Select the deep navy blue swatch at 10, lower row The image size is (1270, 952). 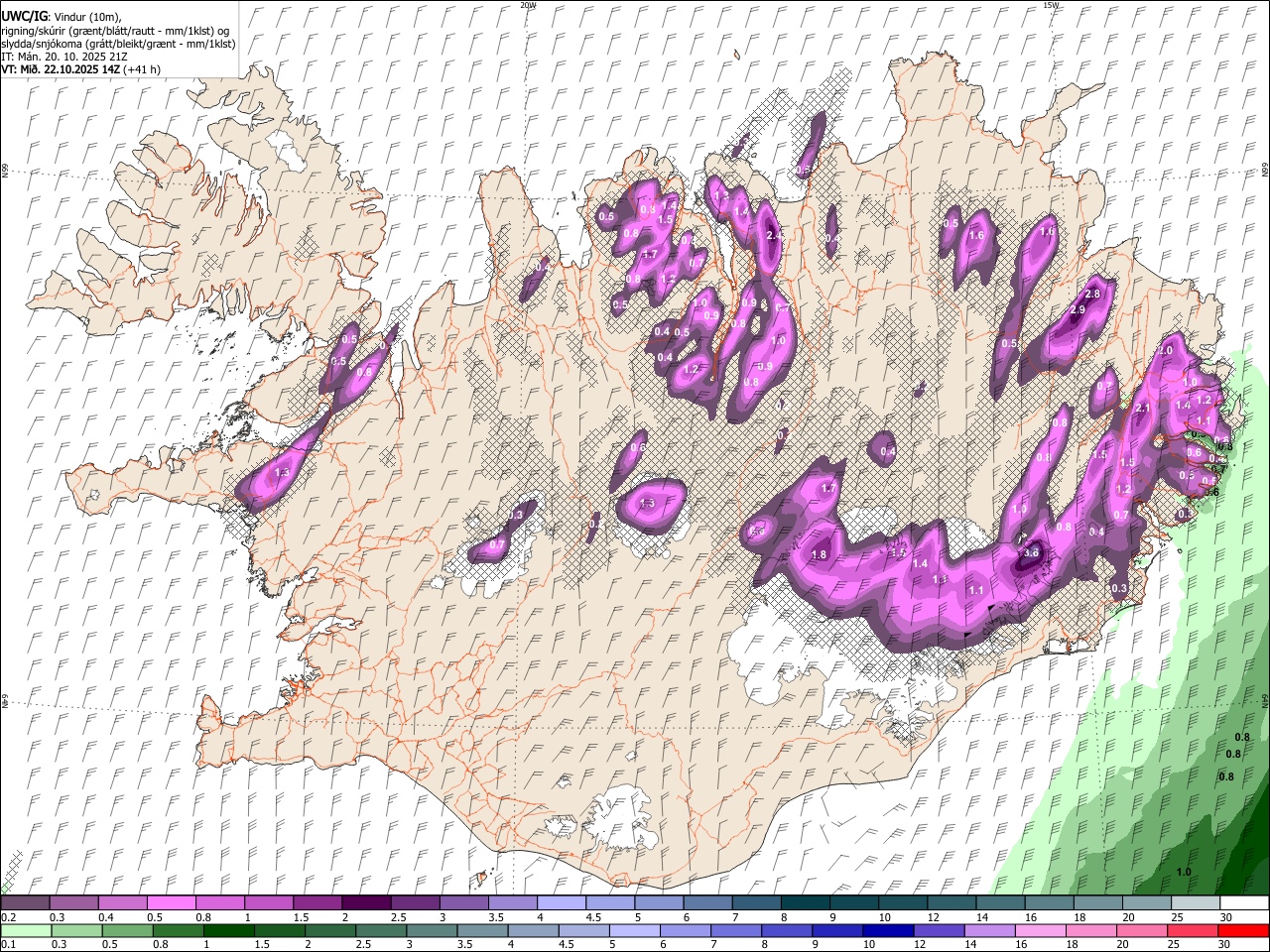point(888,931)
